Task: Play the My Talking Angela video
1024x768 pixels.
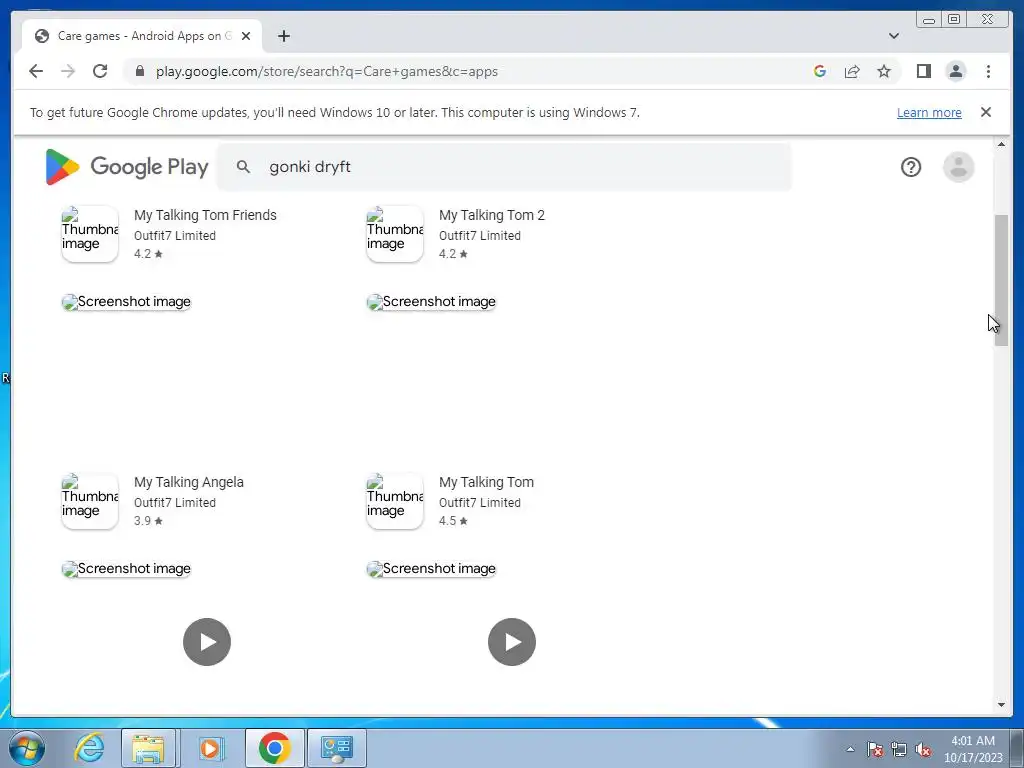Action: pos(207,642)
